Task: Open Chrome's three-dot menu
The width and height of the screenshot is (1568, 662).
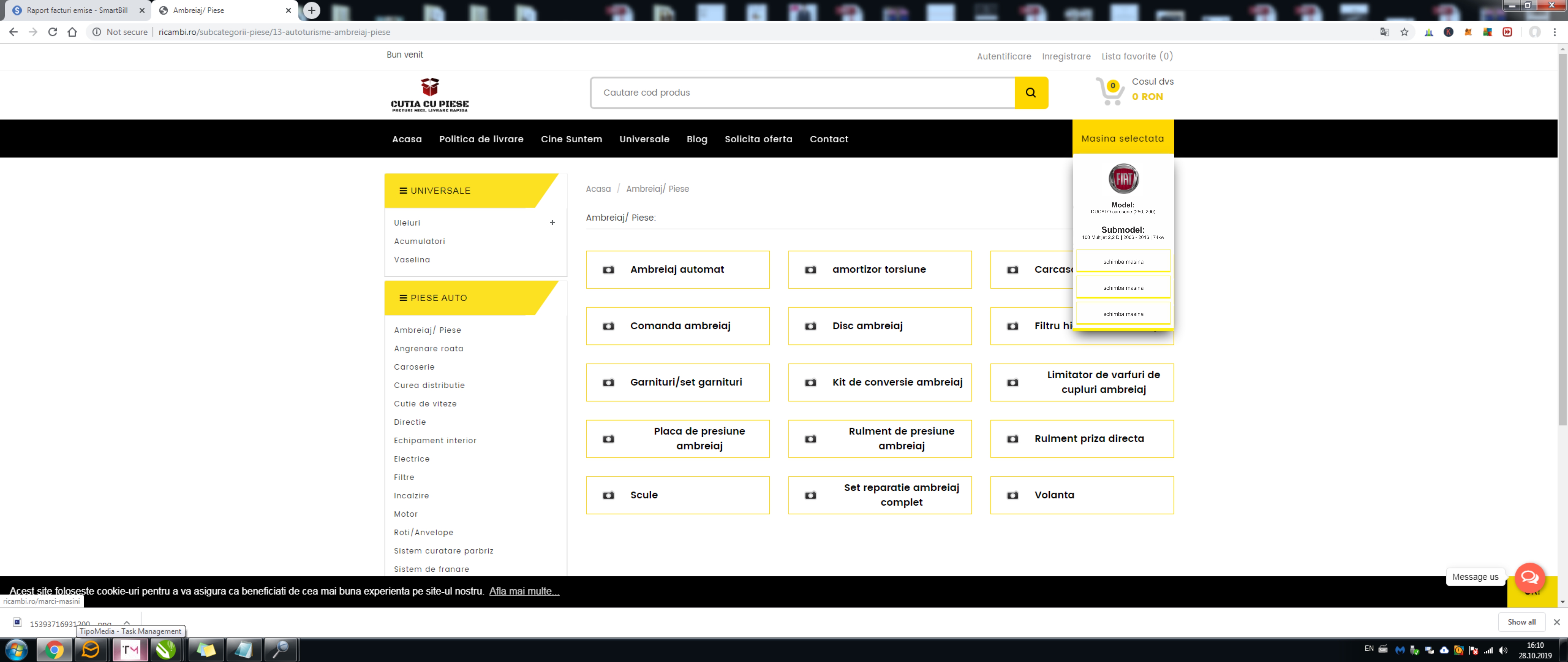Action: [x=1554, y=32]
